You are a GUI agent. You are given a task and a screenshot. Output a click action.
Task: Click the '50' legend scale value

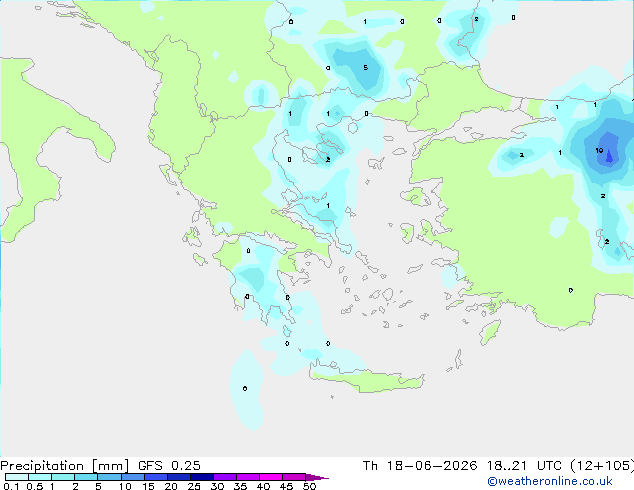[x=309, y=486]
